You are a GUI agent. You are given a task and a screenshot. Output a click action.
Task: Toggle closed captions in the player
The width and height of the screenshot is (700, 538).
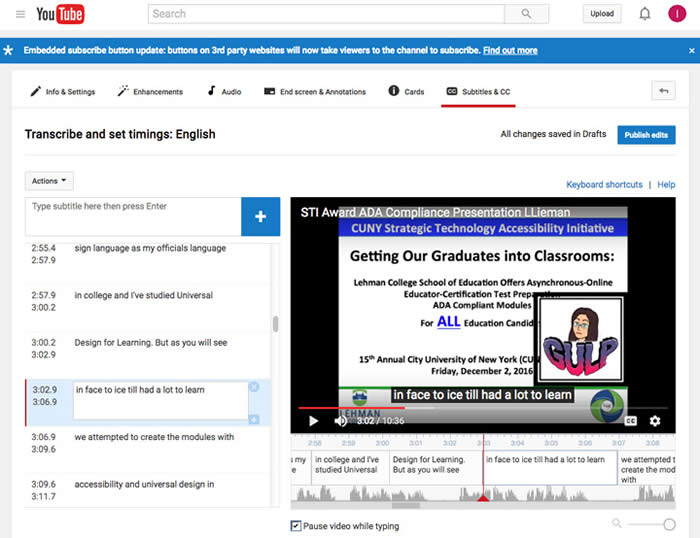click(631, 421)
